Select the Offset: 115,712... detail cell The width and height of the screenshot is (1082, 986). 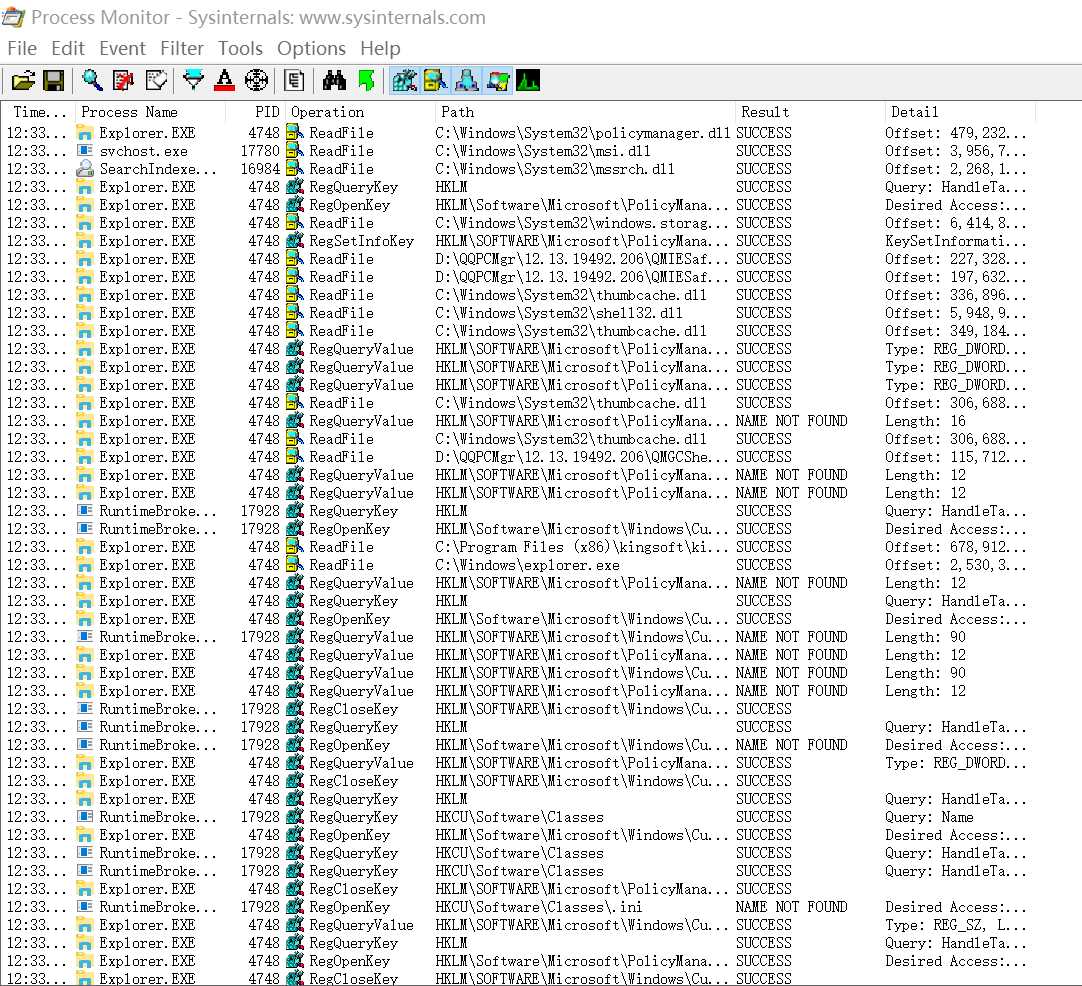956,457
